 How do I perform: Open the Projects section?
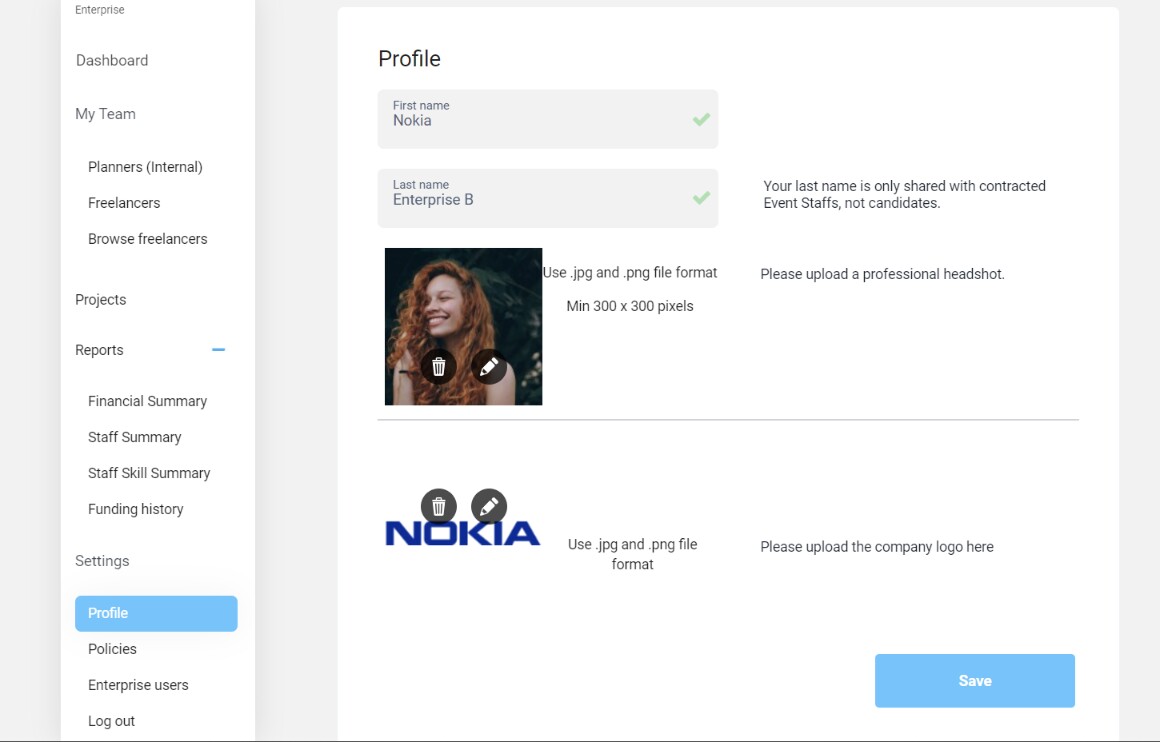[101, 300]
